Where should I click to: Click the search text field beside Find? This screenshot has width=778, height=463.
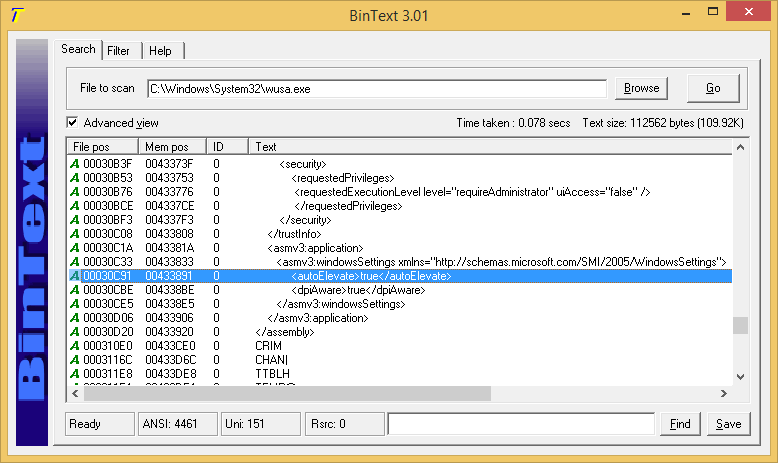click(x=521, y=424)
